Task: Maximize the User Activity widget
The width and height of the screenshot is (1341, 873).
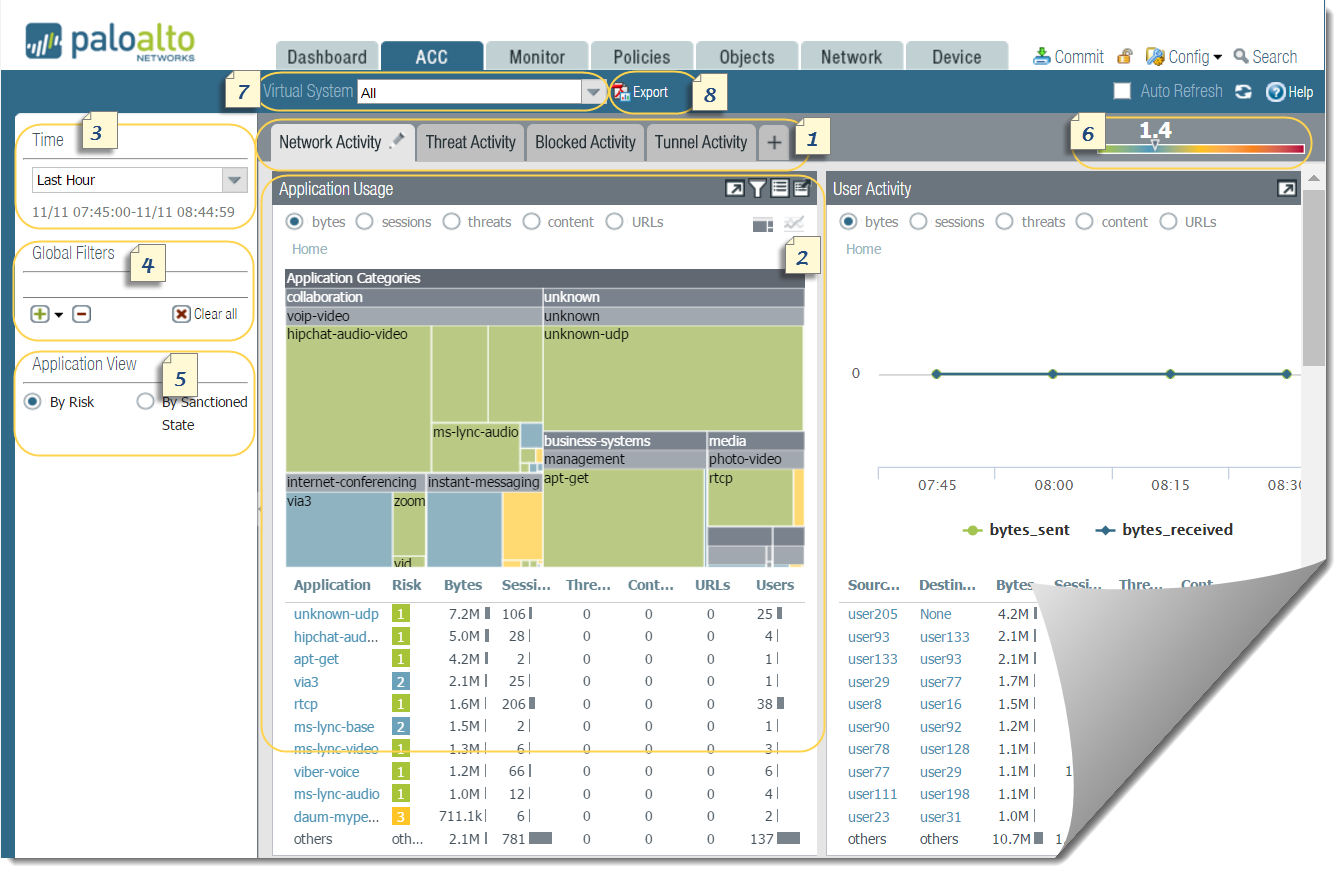Action: click(1287, 189)
